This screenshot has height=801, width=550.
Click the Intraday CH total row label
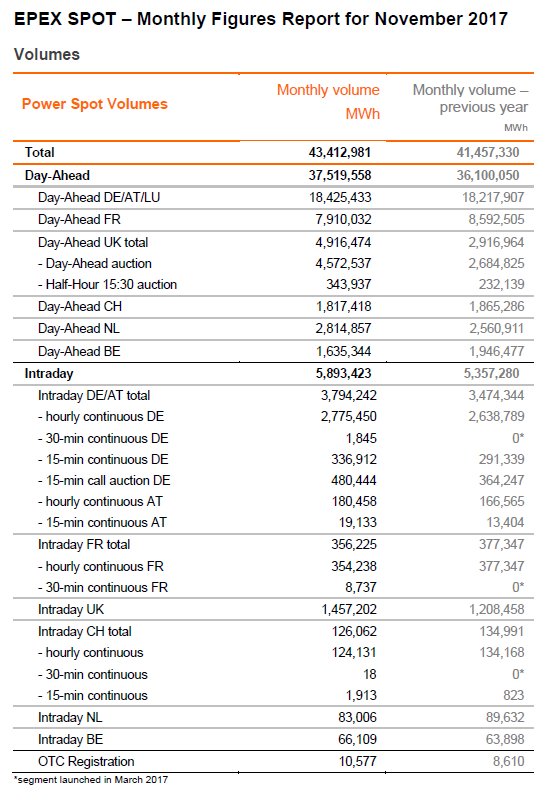(x=85, y=631)
